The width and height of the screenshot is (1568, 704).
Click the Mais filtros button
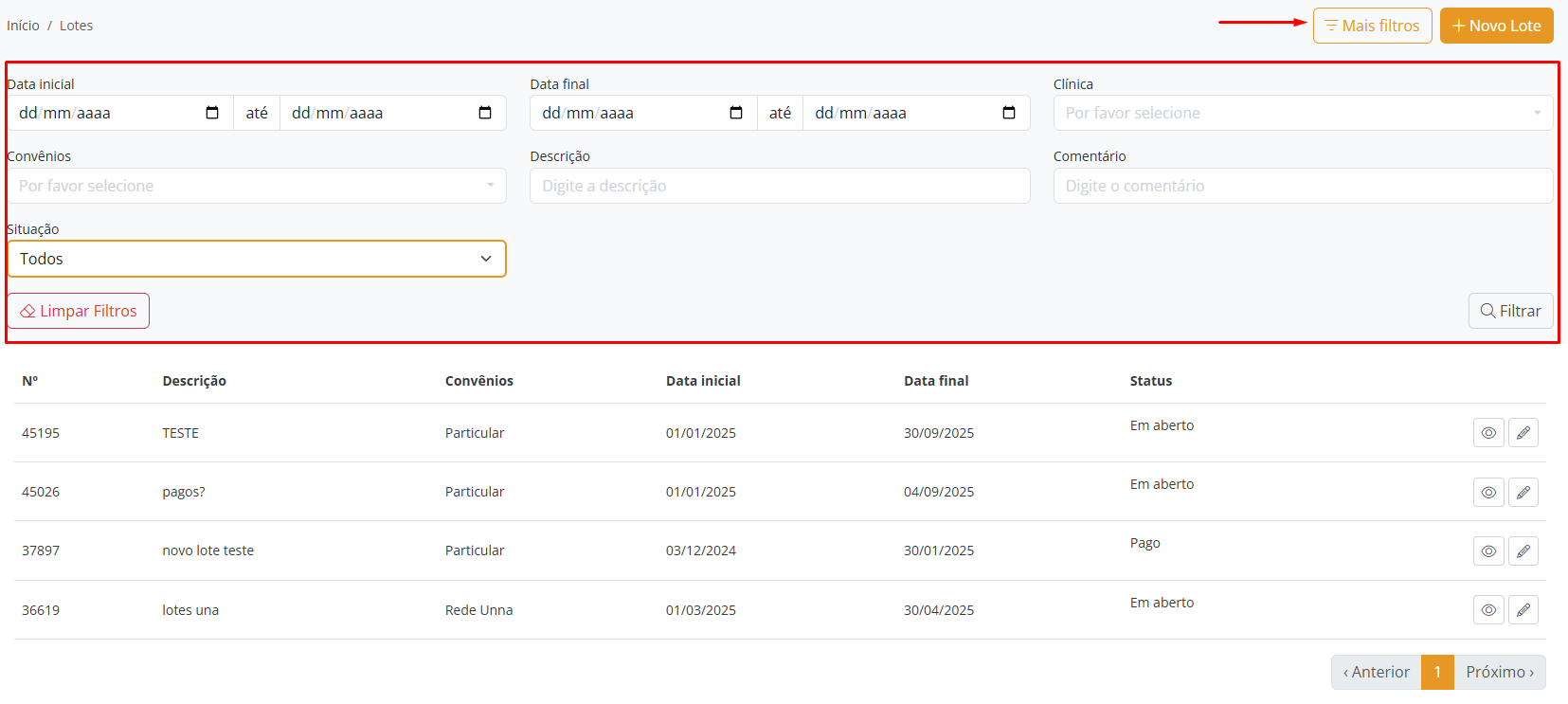1372,26
